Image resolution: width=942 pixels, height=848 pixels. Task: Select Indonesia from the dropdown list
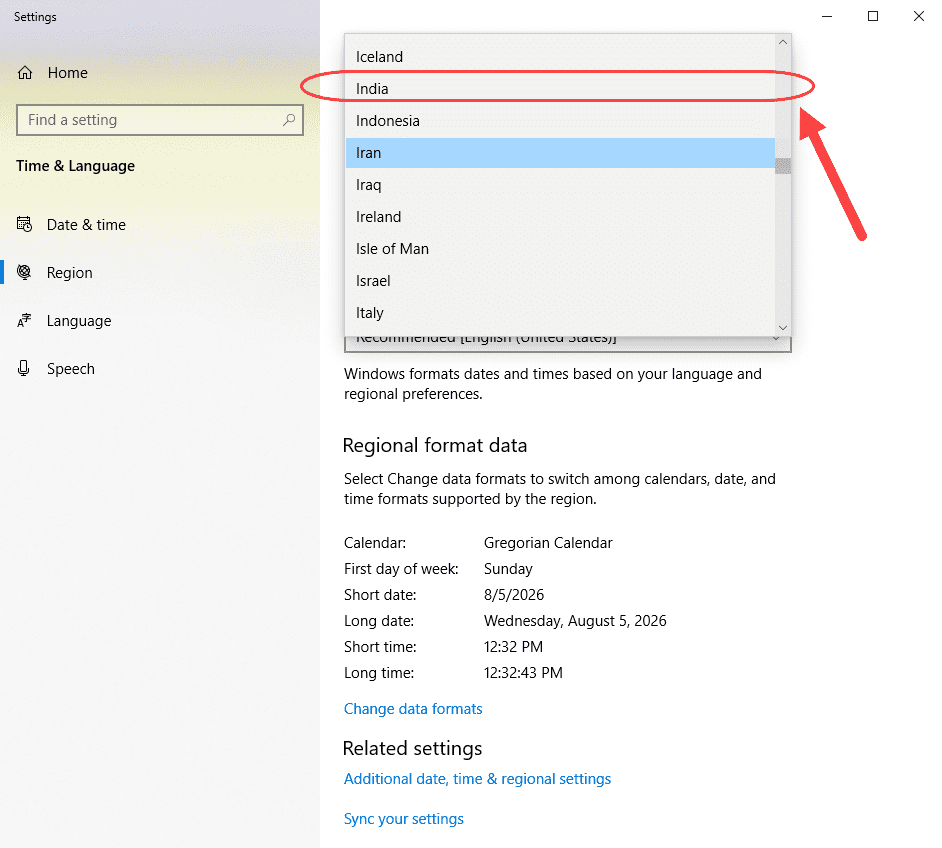click(560, 121)
